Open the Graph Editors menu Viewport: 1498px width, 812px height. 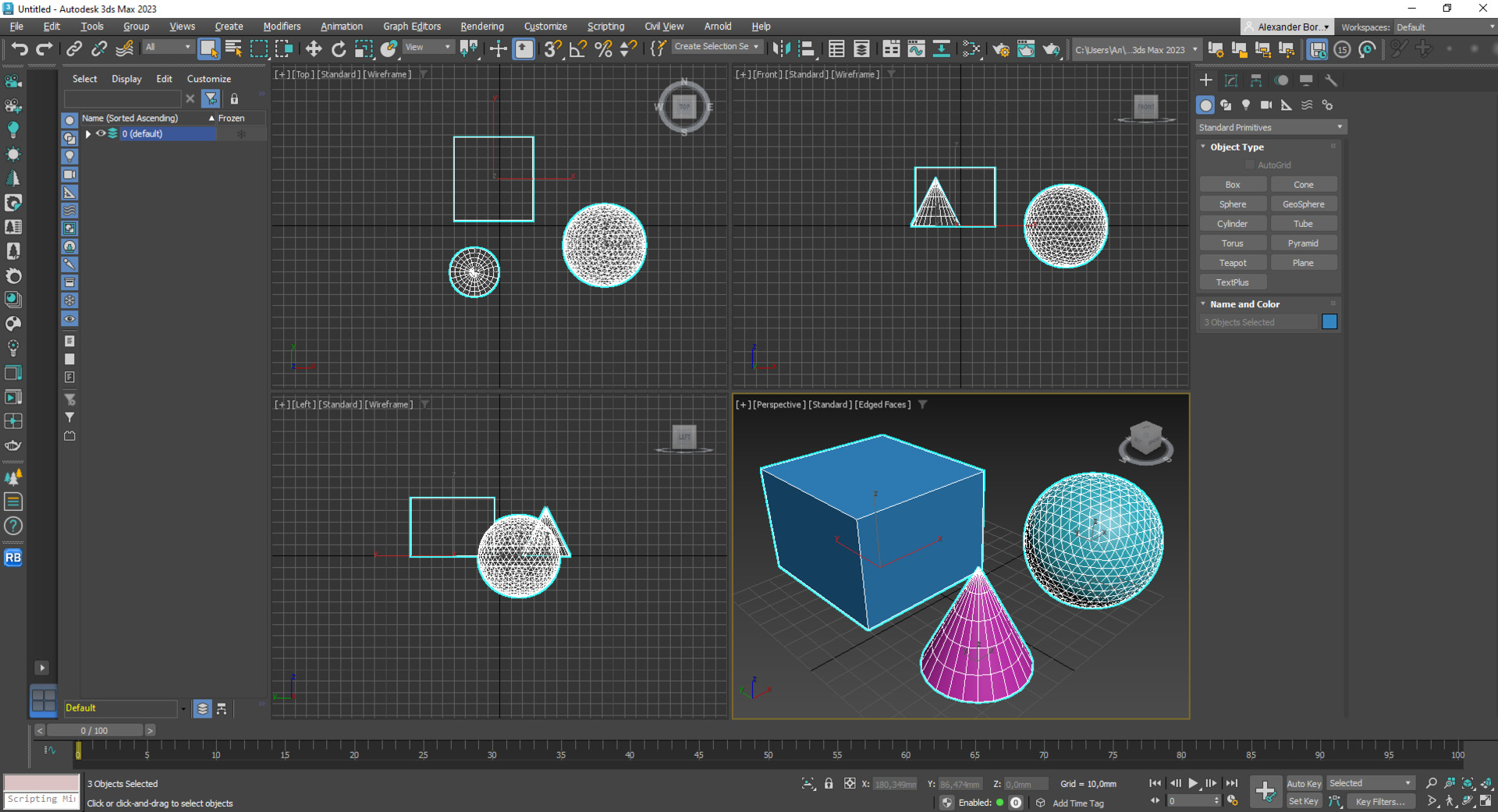coord(411,27)
